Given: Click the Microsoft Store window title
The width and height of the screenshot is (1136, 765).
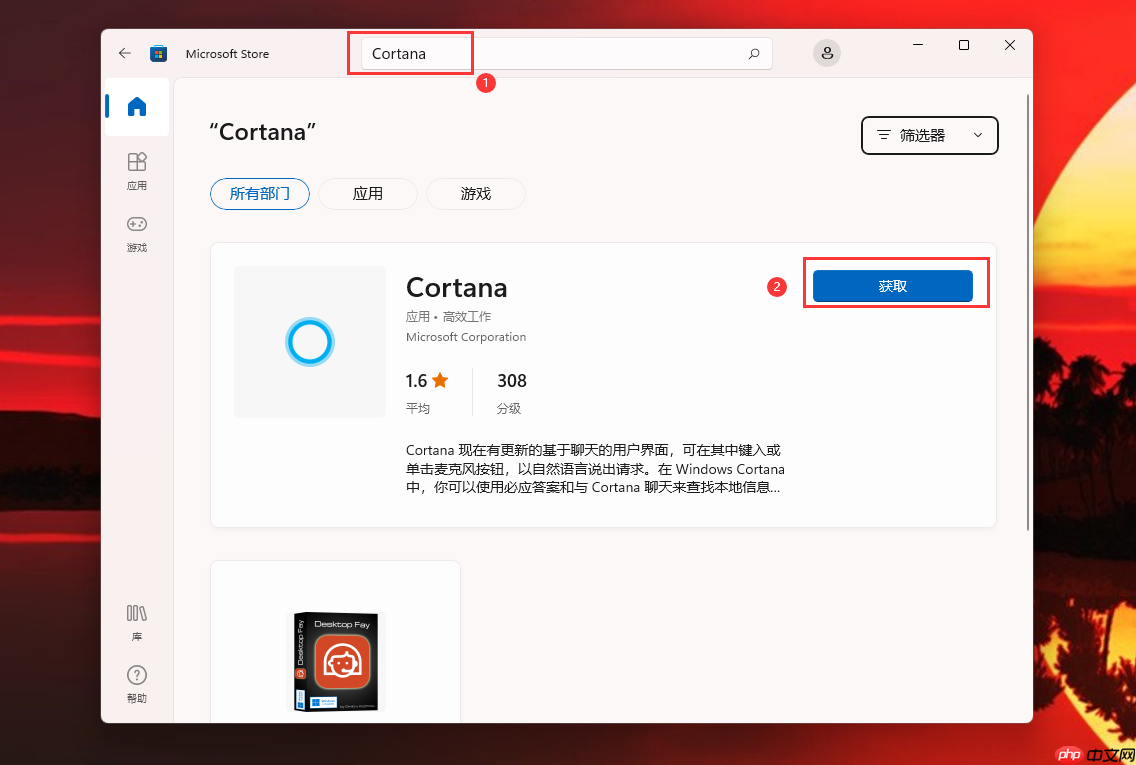Looking at the screenshot, I should 227,54.
